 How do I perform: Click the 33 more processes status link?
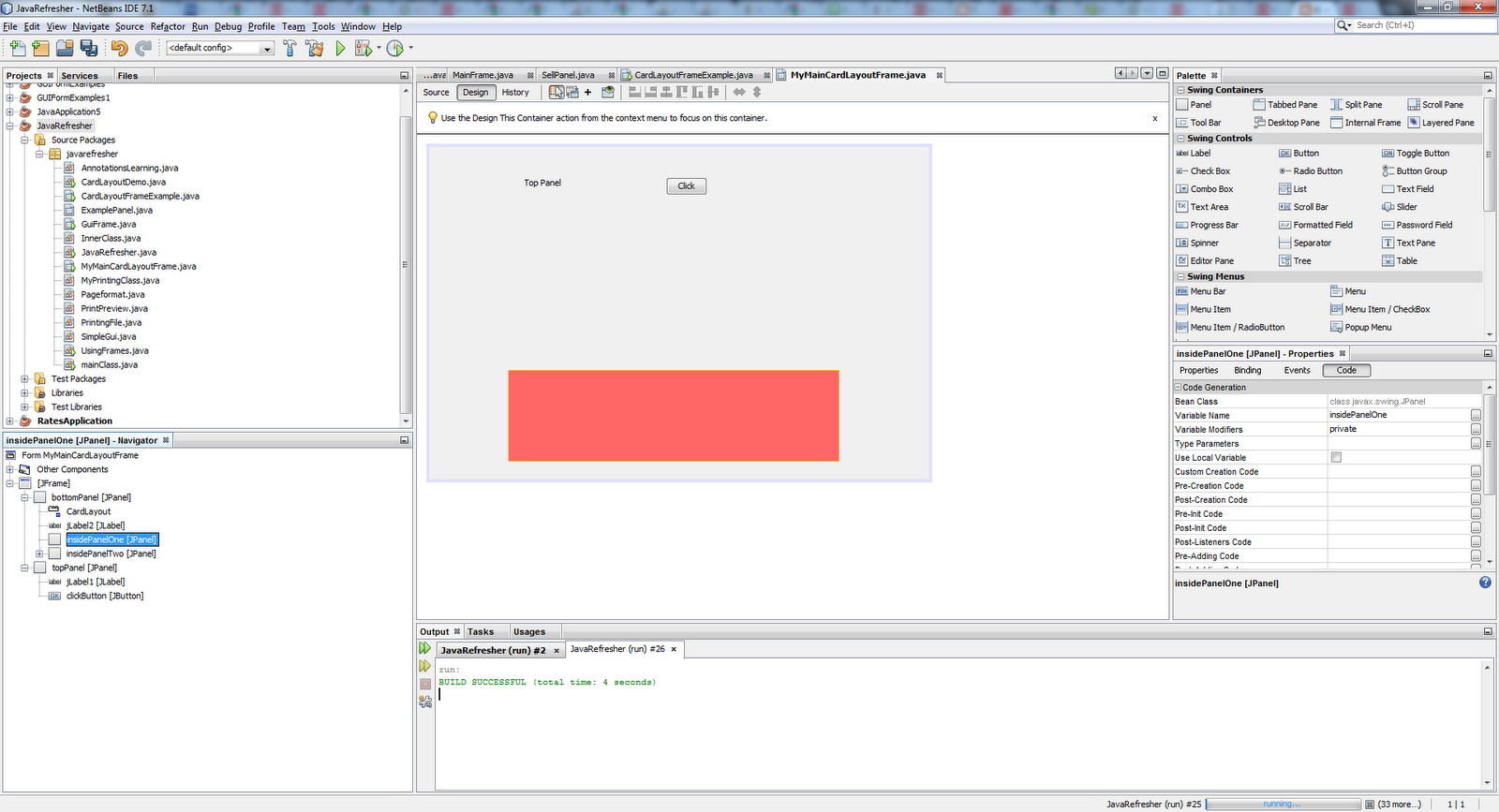(x=1399, y=805)
